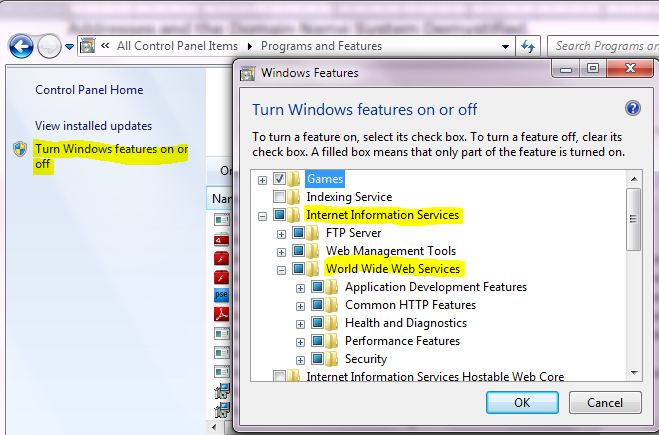Toggle Health and Diagnostics checkbox

pos(317,323)
